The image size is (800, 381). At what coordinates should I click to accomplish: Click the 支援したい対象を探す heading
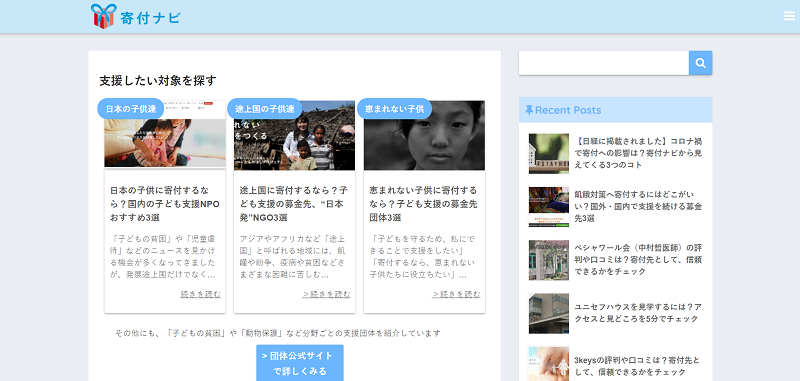pyautogui.click(x=158, y=81)
